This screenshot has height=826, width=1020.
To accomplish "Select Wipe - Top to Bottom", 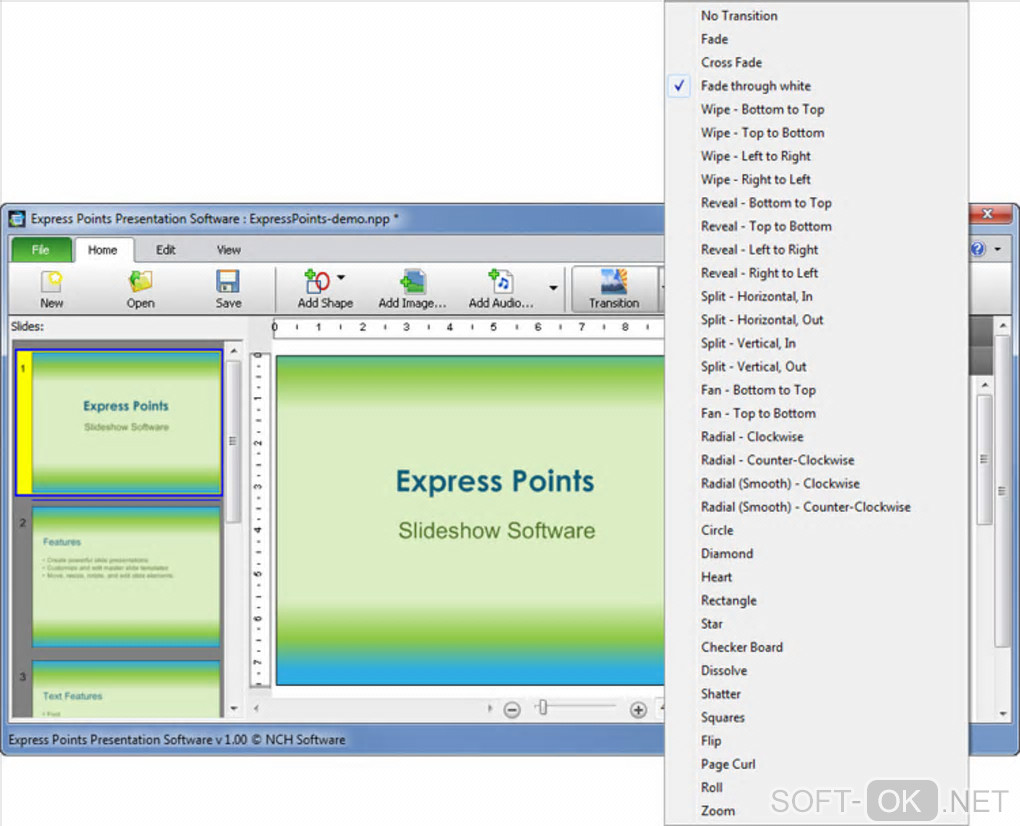I will (x=816, y=133).
